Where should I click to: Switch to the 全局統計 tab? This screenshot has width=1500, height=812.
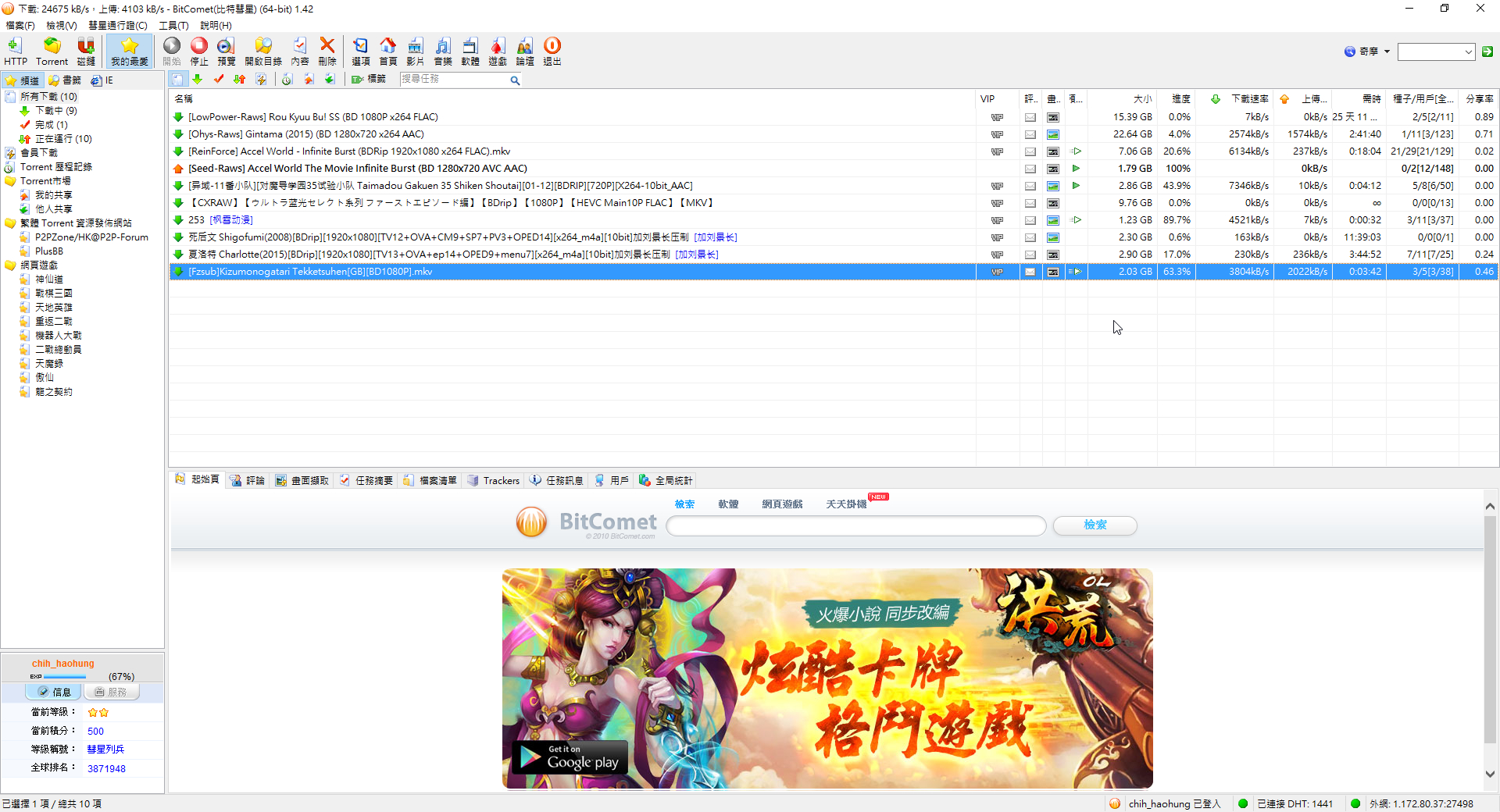coord(666,481)
